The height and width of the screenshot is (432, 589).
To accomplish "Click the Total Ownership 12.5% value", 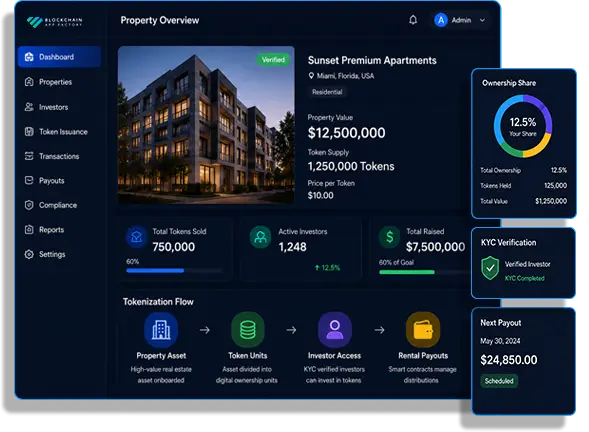I will pyautogui.click(x=559, y=170).
